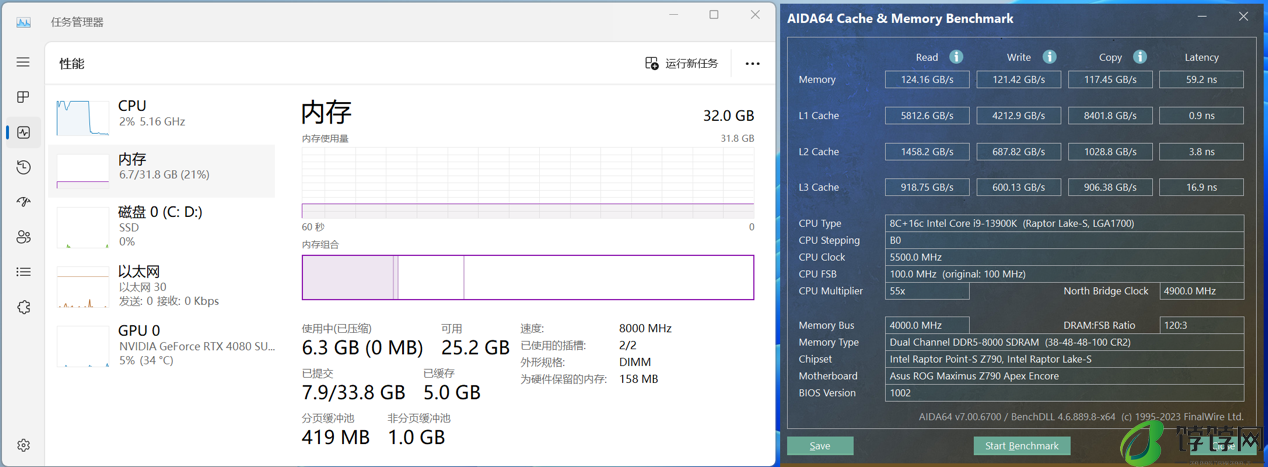The image size is (1268, 467).
Task: Open Task Manager settings gear
Action: click(23, 445)
